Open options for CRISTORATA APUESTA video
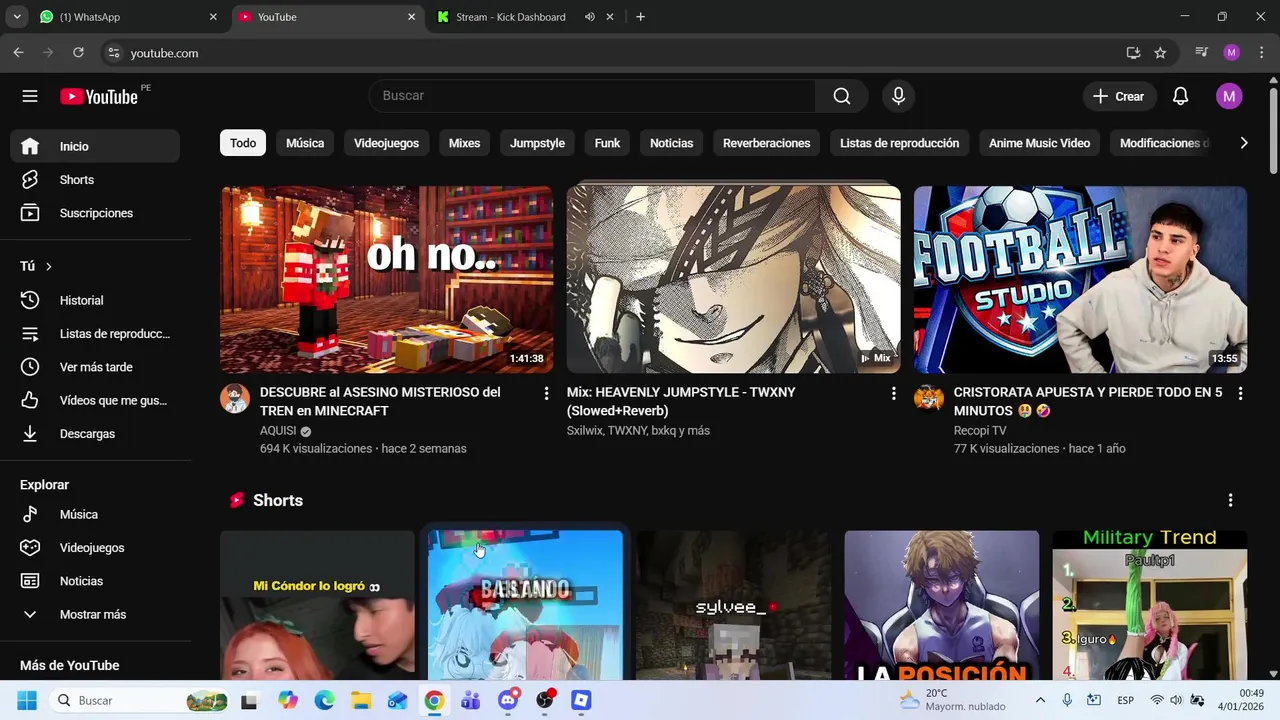This screenshot has height=720, width=1280. (x=1240, y=394)
